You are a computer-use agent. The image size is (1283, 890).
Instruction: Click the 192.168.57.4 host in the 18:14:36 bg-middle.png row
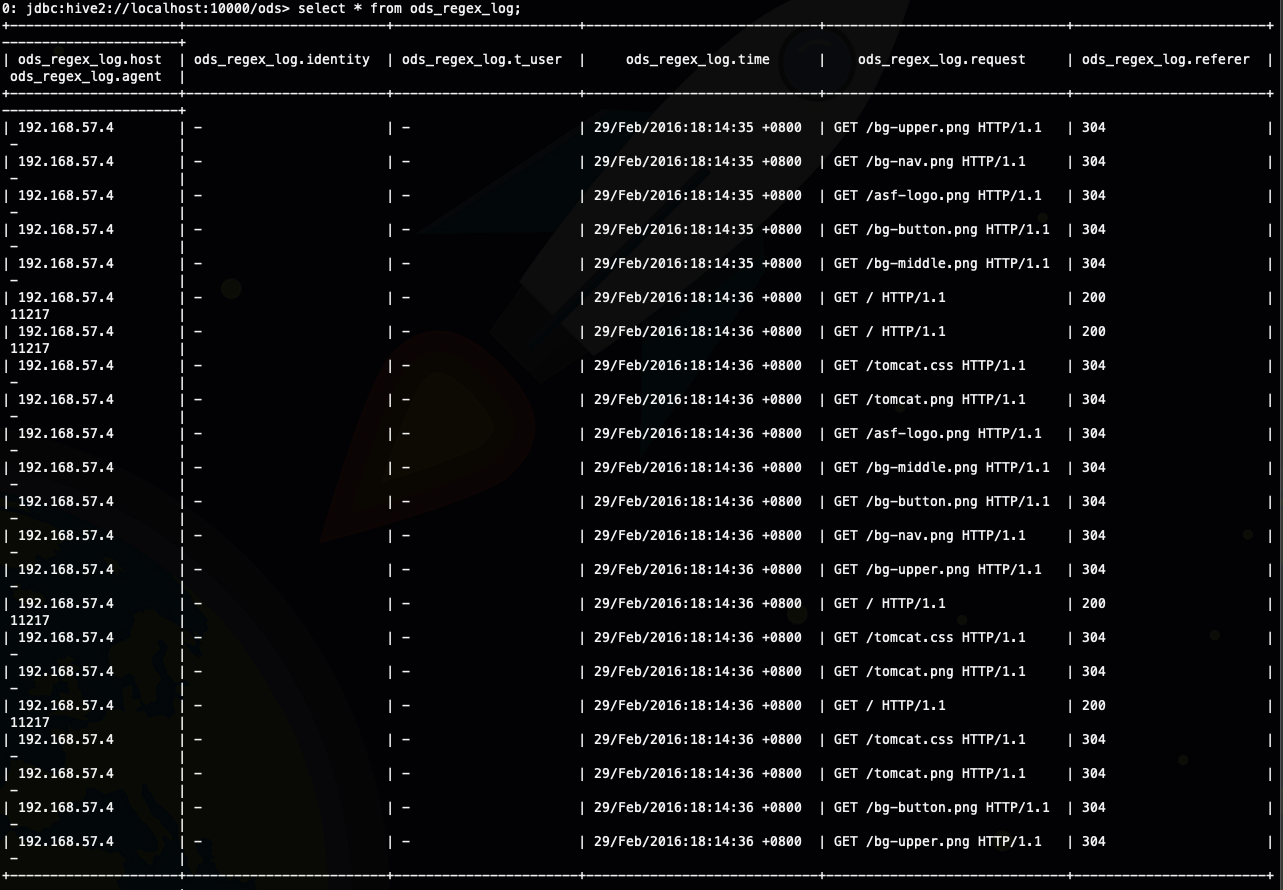[x=66, y=468]
